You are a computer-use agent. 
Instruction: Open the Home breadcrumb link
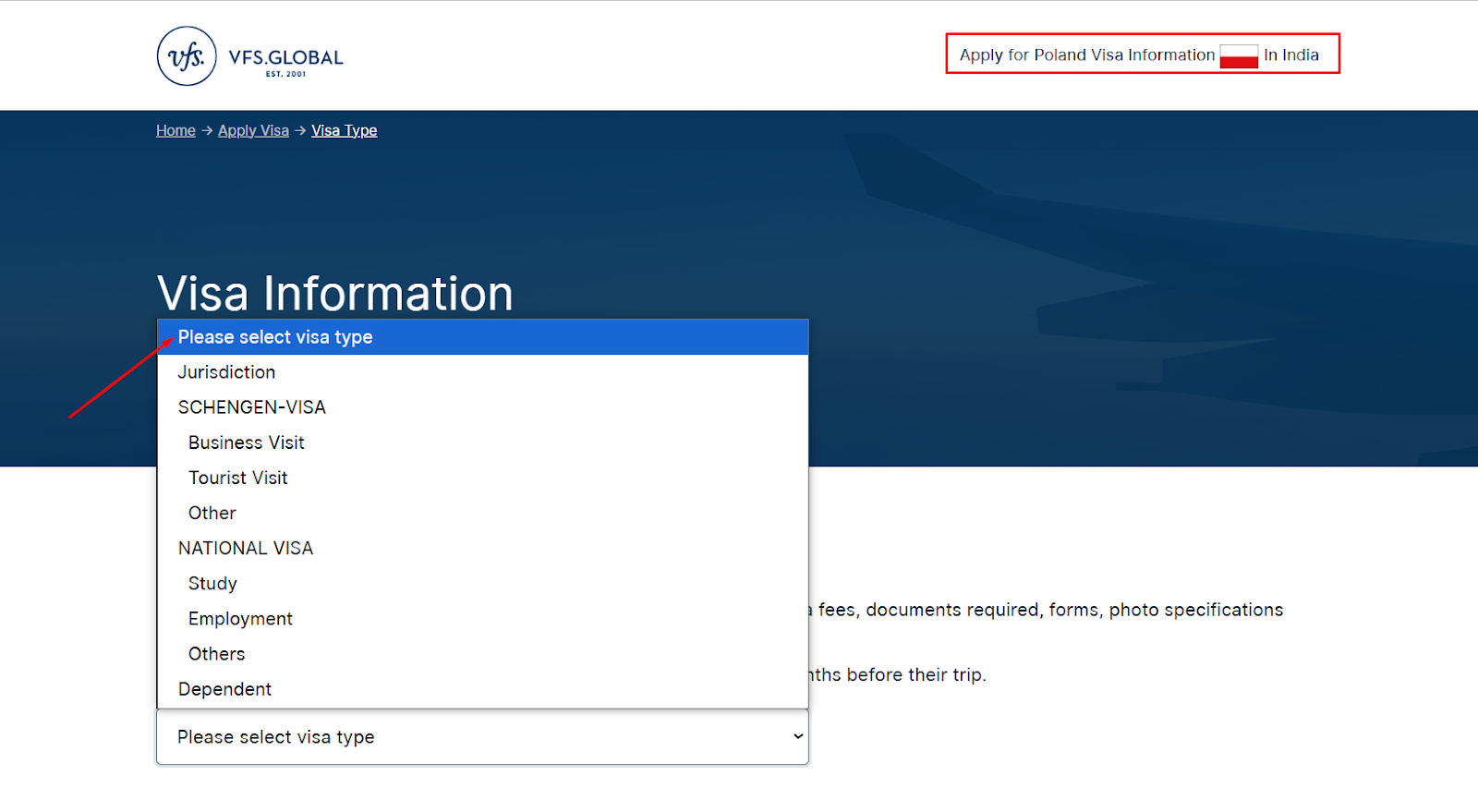coord(176,130)
